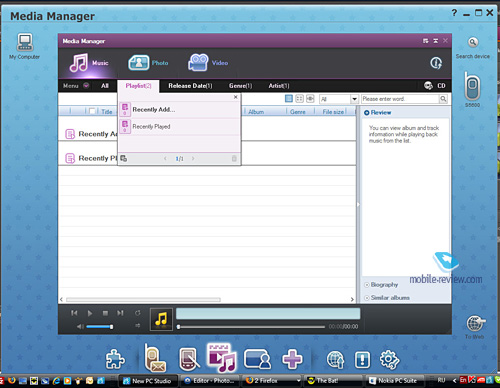The height and width of the screenshot is (388, 500).
Task: Select the Biography radio option
Action: coord(367,285)
